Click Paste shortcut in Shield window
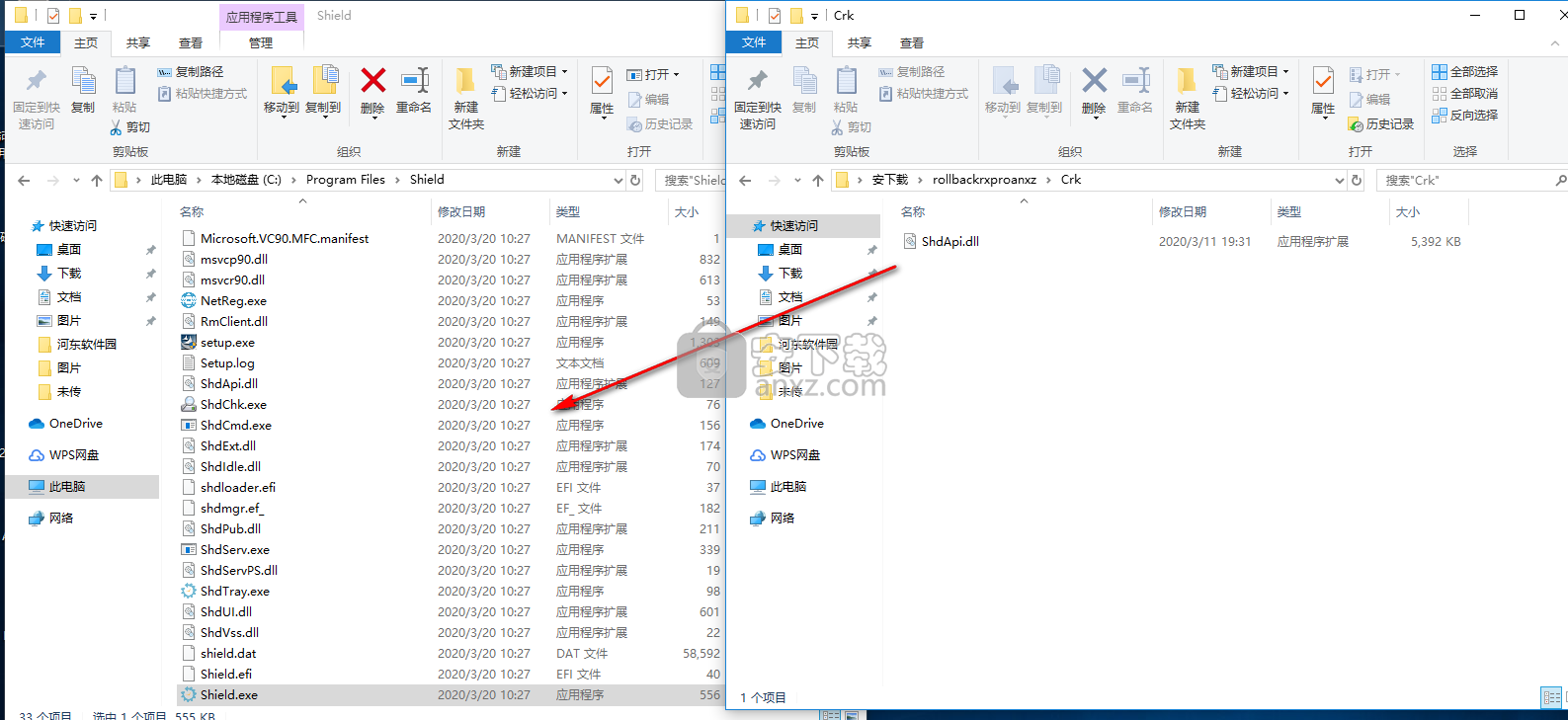The image size is (1568, 720). [203, 94]
